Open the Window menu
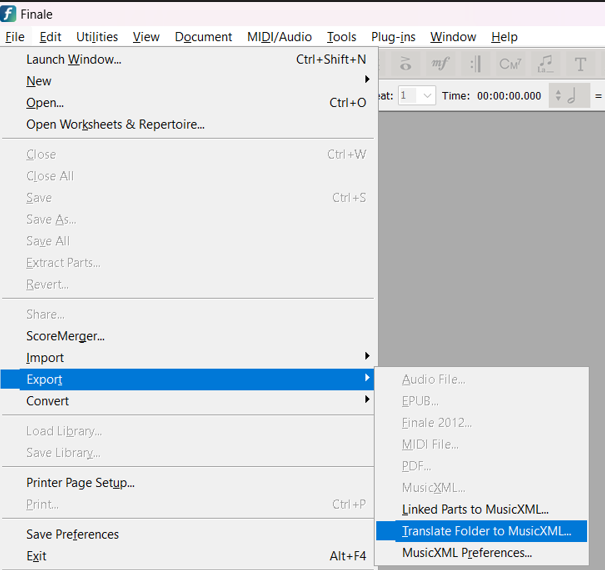Screen dimensions: 605x570 [x=453, y=37]
